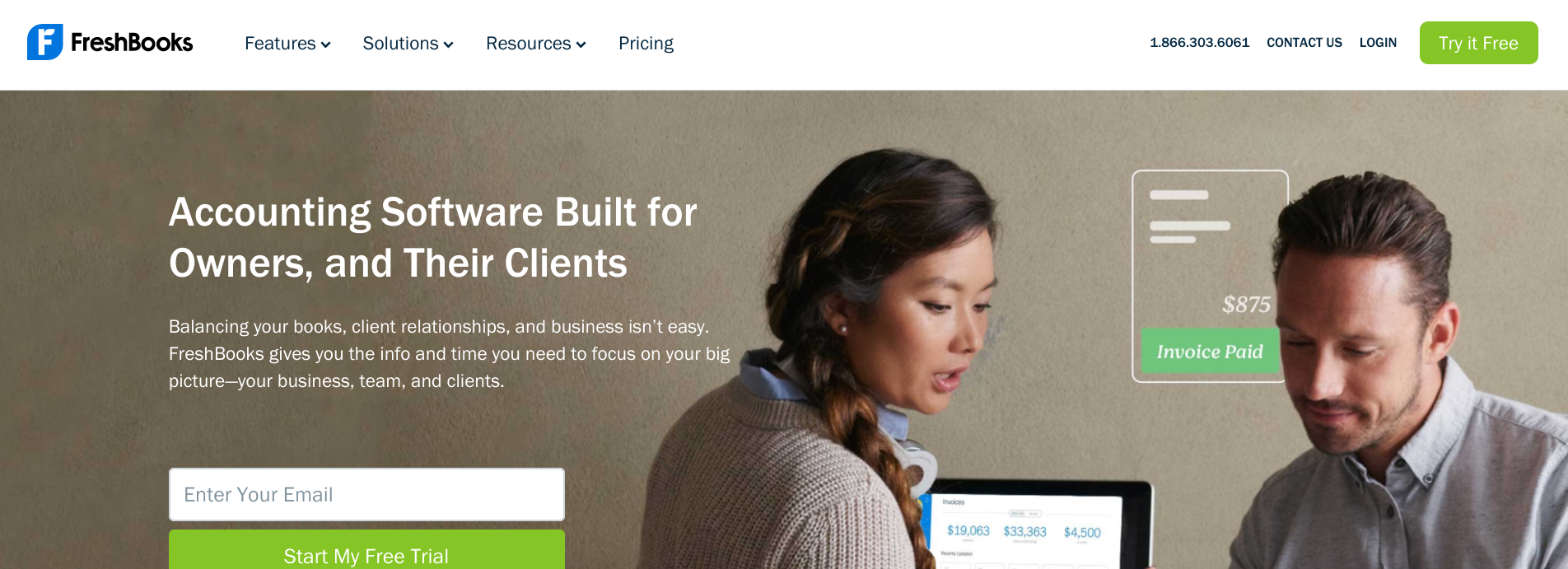Viewport: 1568px width, 569px height.
Task: Click the $875 invoice amount
Action: 1246,305
